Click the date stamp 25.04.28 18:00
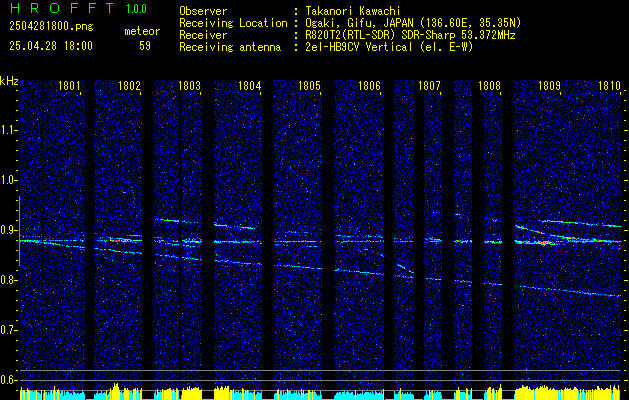This screenshot has width=629, height=400. tap(51, 46)
